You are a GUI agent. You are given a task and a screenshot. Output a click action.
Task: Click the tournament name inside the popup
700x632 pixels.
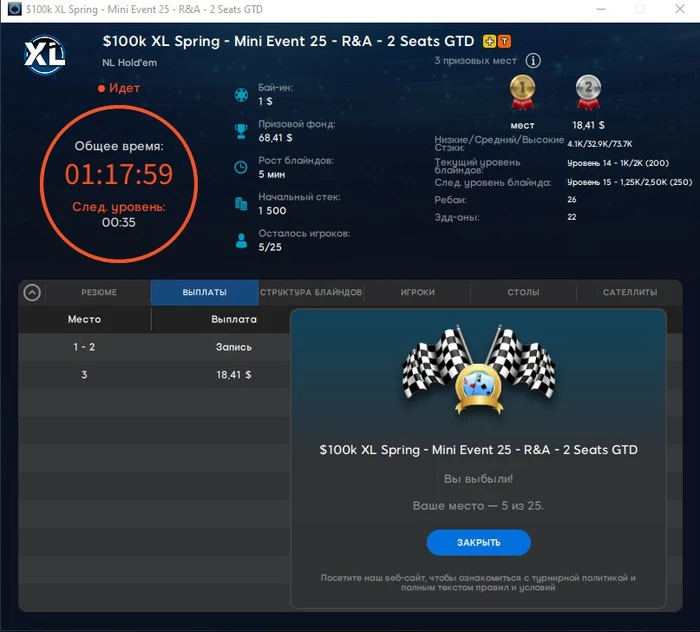(x=478, y=449)
